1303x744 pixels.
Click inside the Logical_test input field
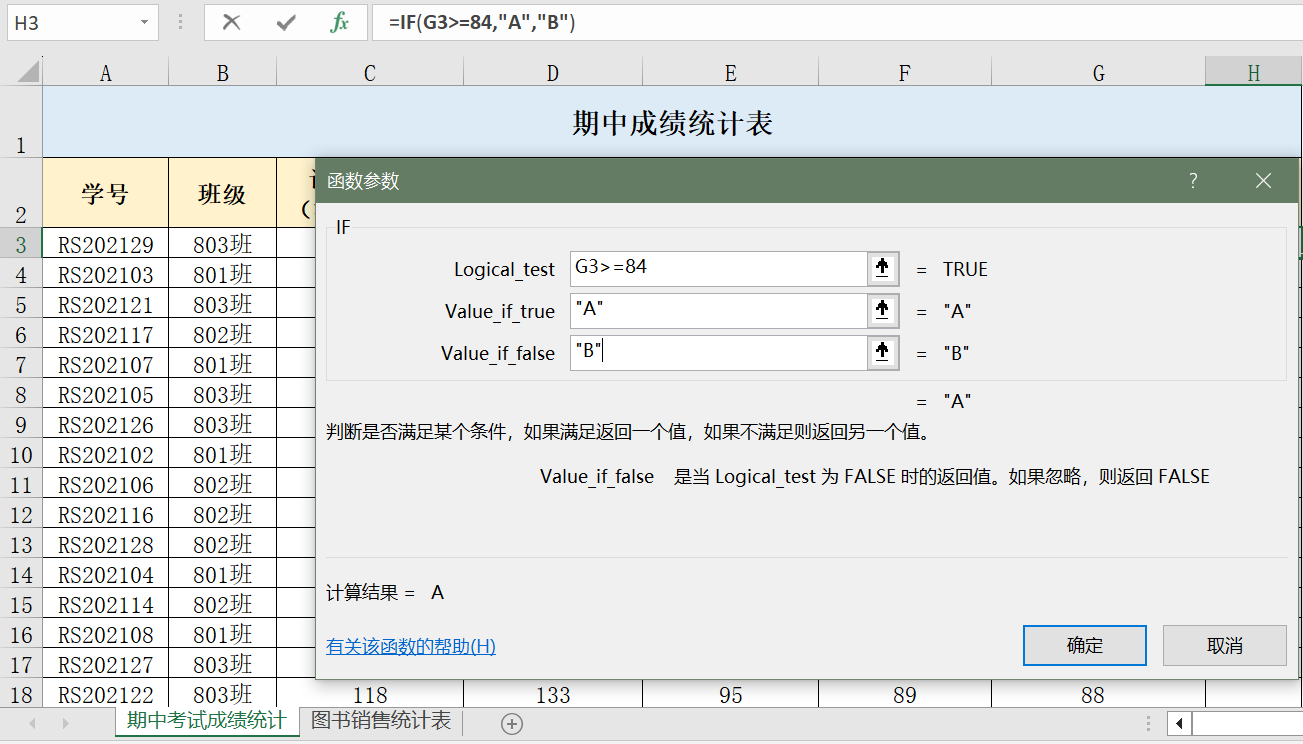717,268
